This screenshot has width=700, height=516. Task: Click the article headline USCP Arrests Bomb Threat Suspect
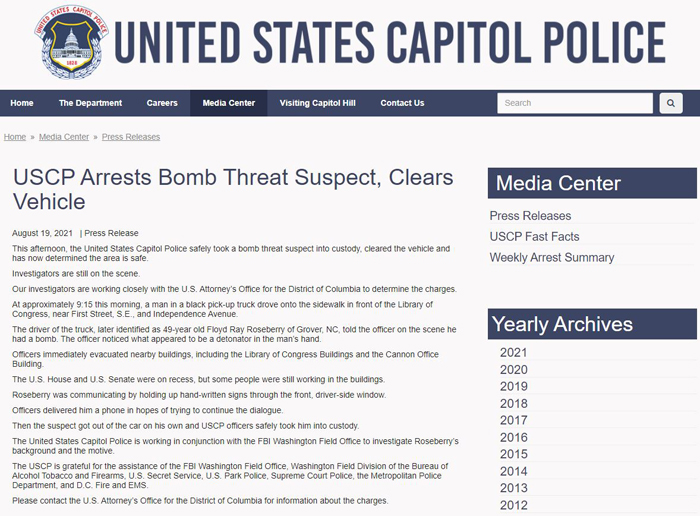click(233, 189)
